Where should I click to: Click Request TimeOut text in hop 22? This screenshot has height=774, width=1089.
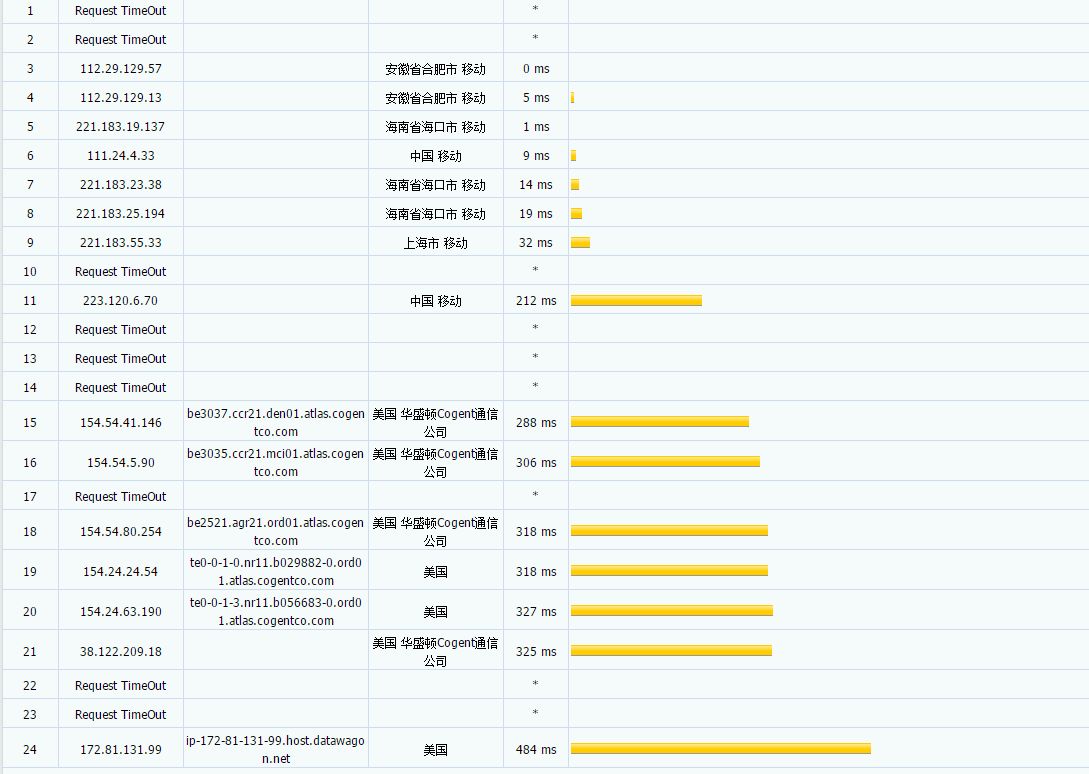point(121,686)
